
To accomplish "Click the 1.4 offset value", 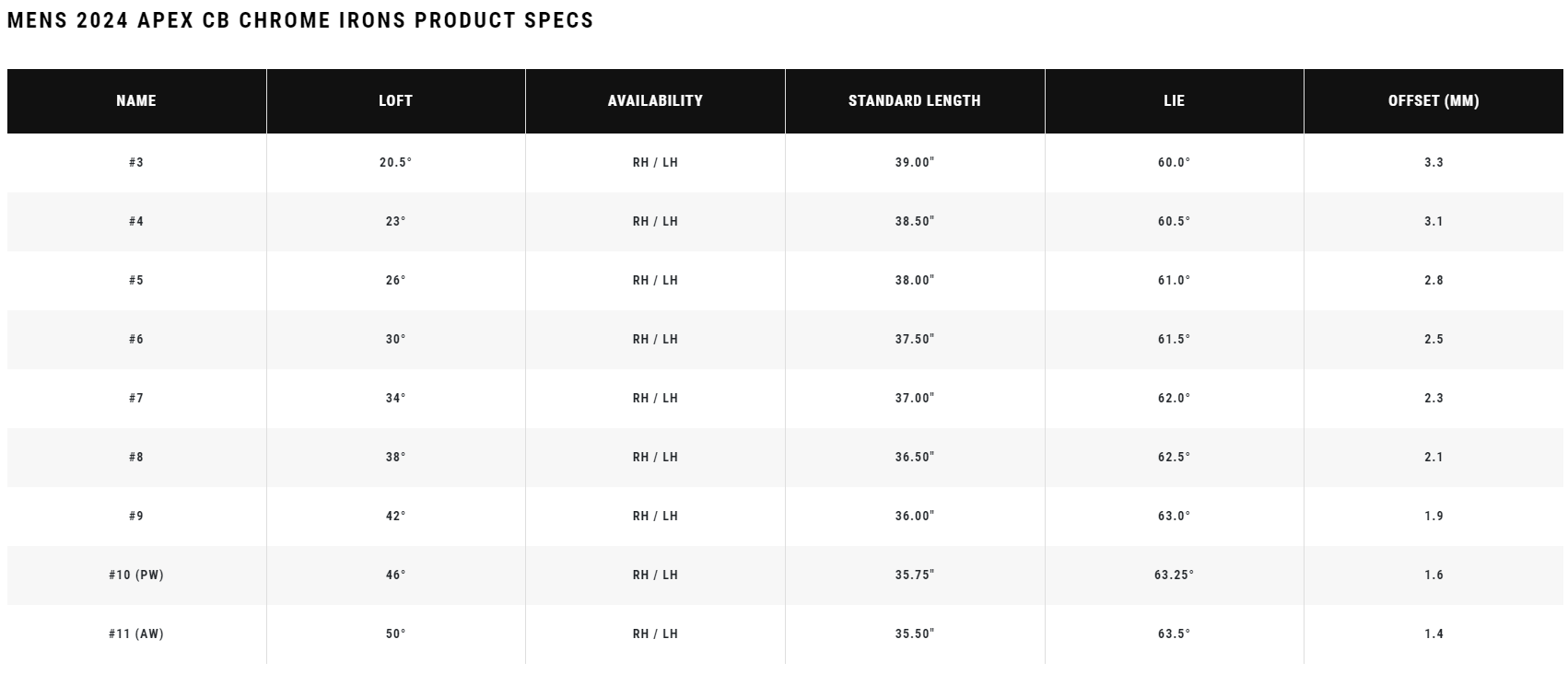I will click(x=1433, y=634).
